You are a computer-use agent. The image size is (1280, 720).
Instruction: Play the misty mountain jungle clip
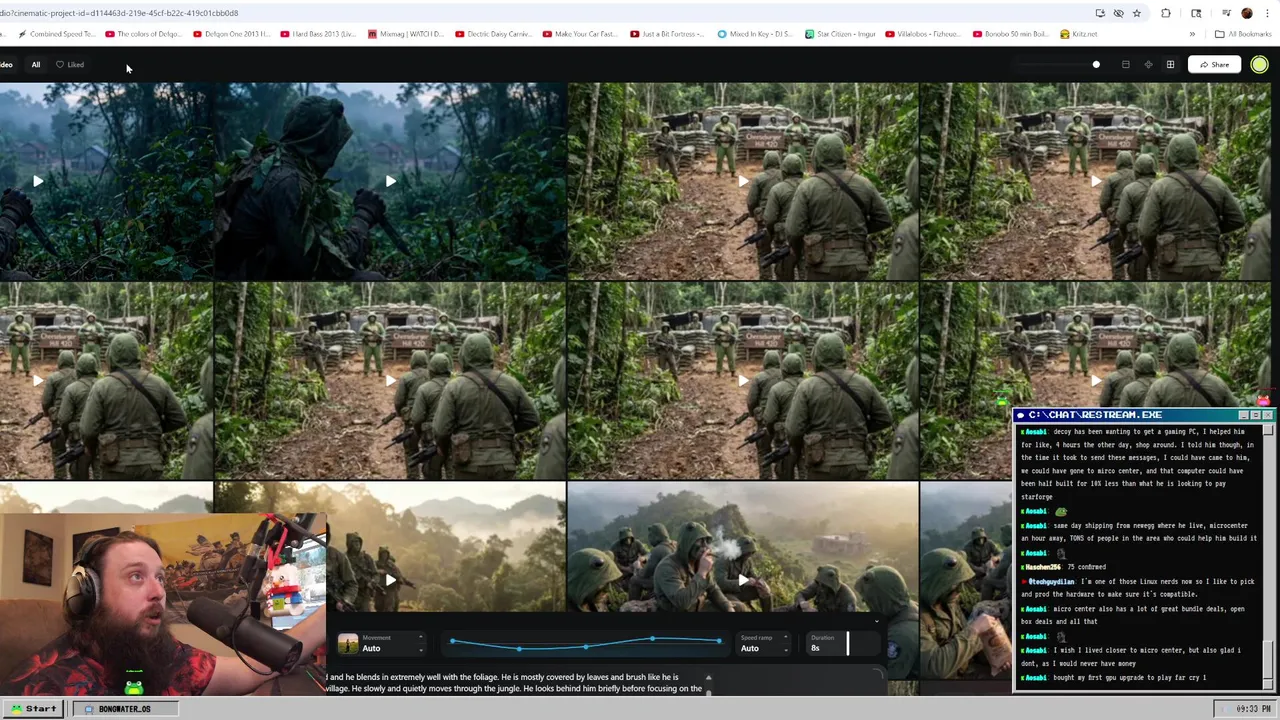[390, 580]
